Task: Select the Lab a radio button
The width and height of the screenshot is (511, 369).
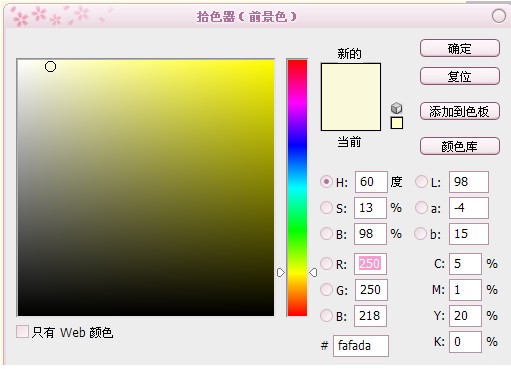Action: click(x=421, y=208)
